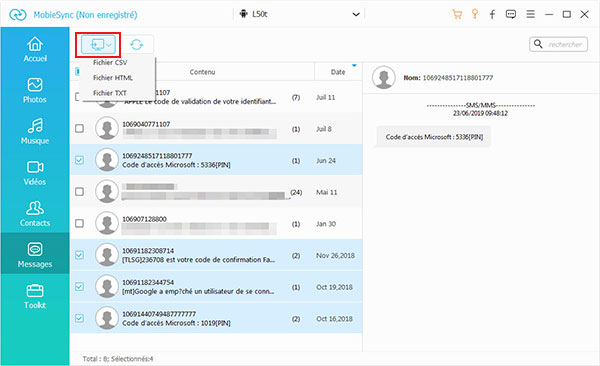Choose Fichier CSV export option
This screenshot has height=366, width=600.
pos(110,62)
